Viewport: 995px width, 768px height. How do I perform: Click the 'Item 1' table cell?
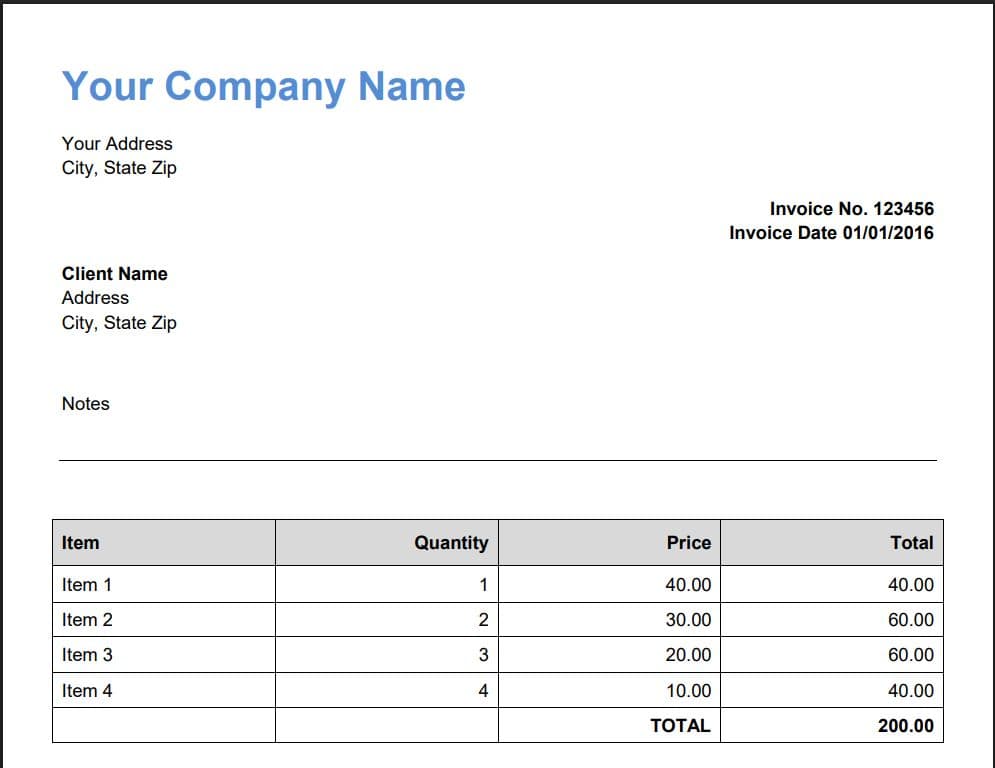87,585
